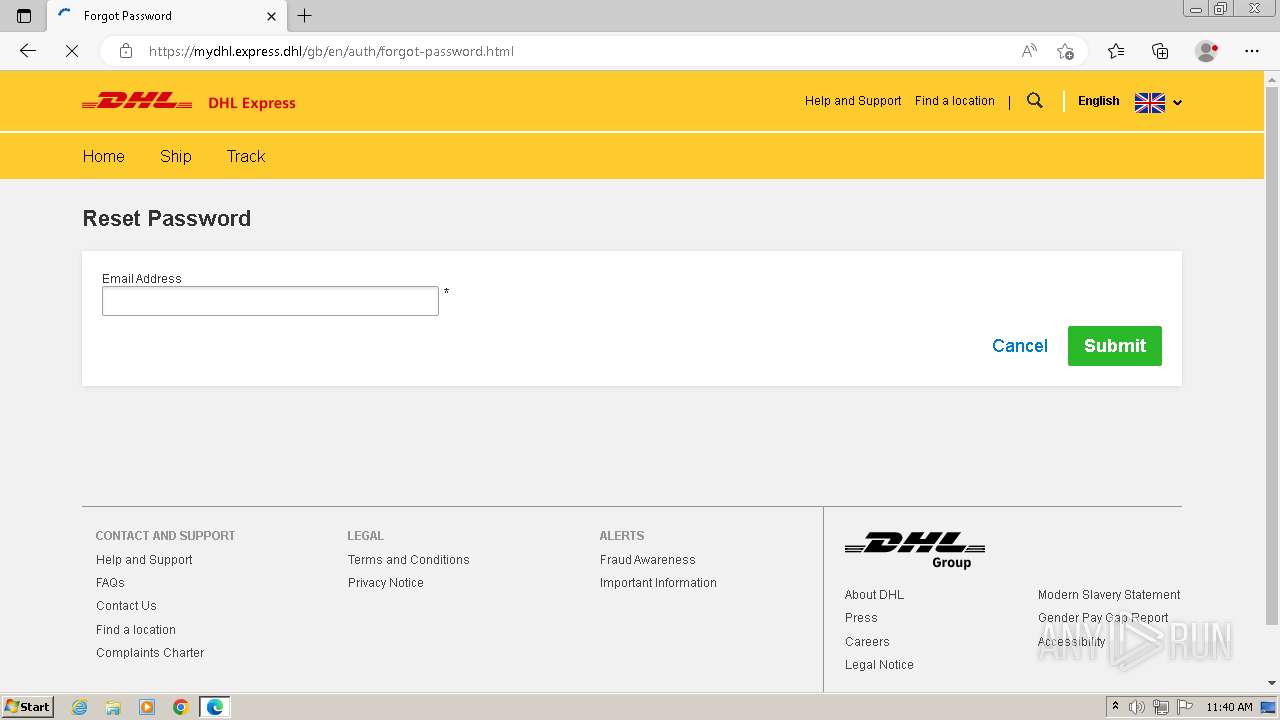
Task: Add this page to favorites star icon
Action: tap(1065, 51)
